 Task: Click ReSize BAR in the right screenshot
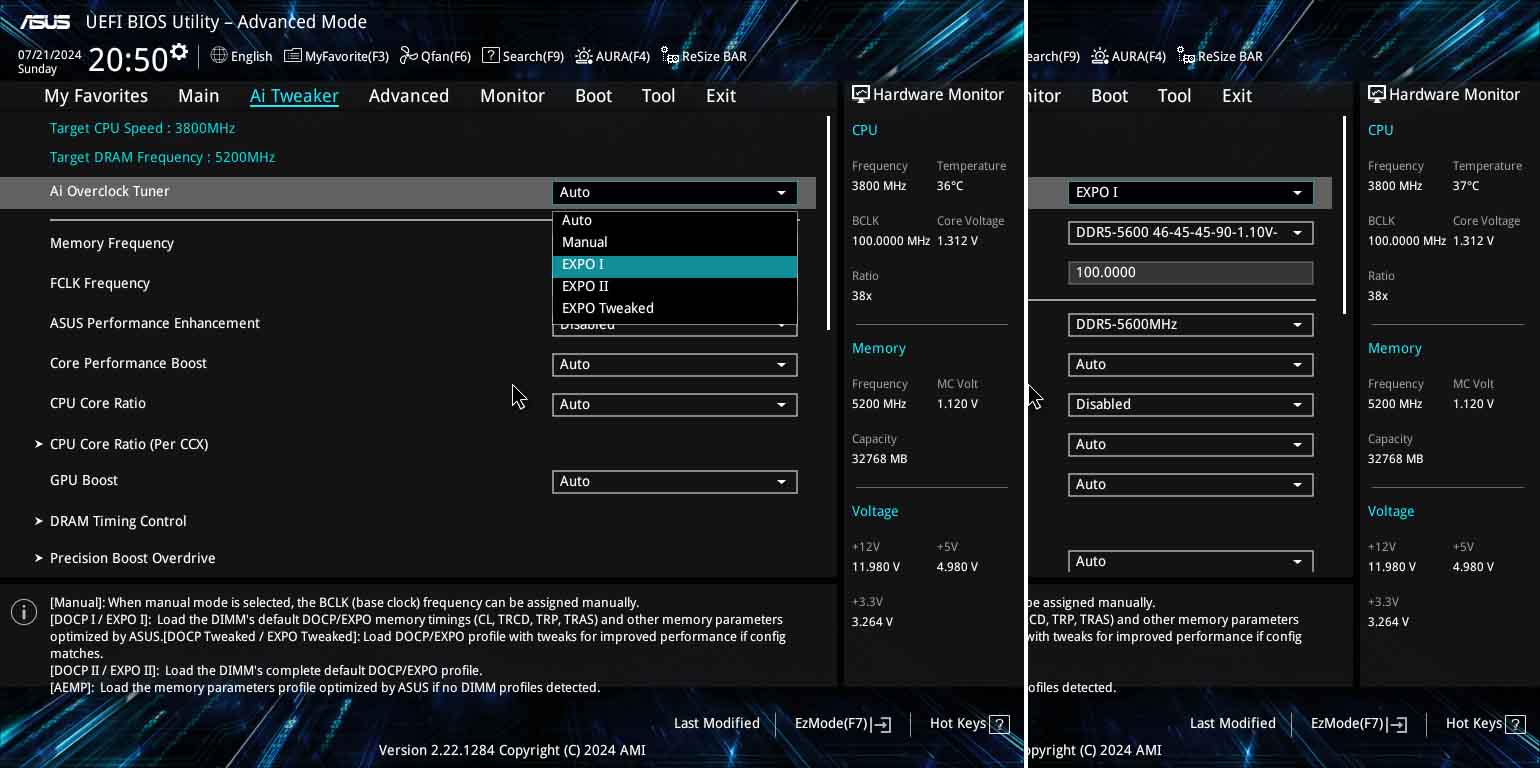[1220, 56]
